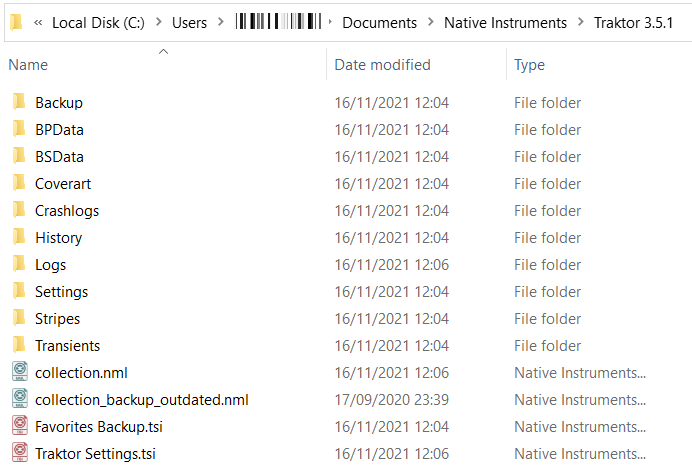This screenshot has width=692, height=471.
Task: Expand the chevron after Local Disk (C:)
Action: pyautogui.click(x=159, y=22)
